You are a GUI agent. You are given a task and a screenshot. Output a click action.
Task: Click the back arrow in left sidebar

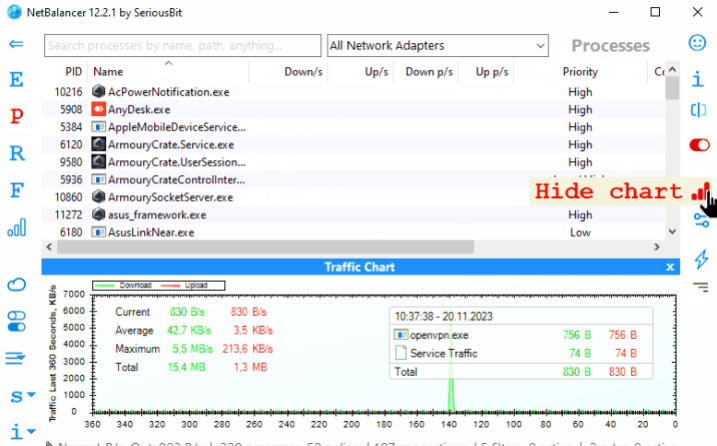tap(16, 44)
